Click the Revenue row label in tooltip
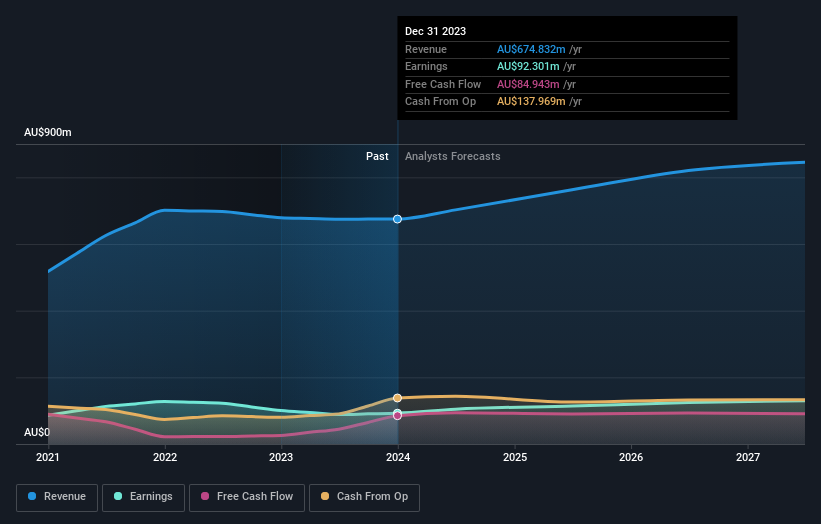Viewport: 821px width, 524px height. point(426,49)
